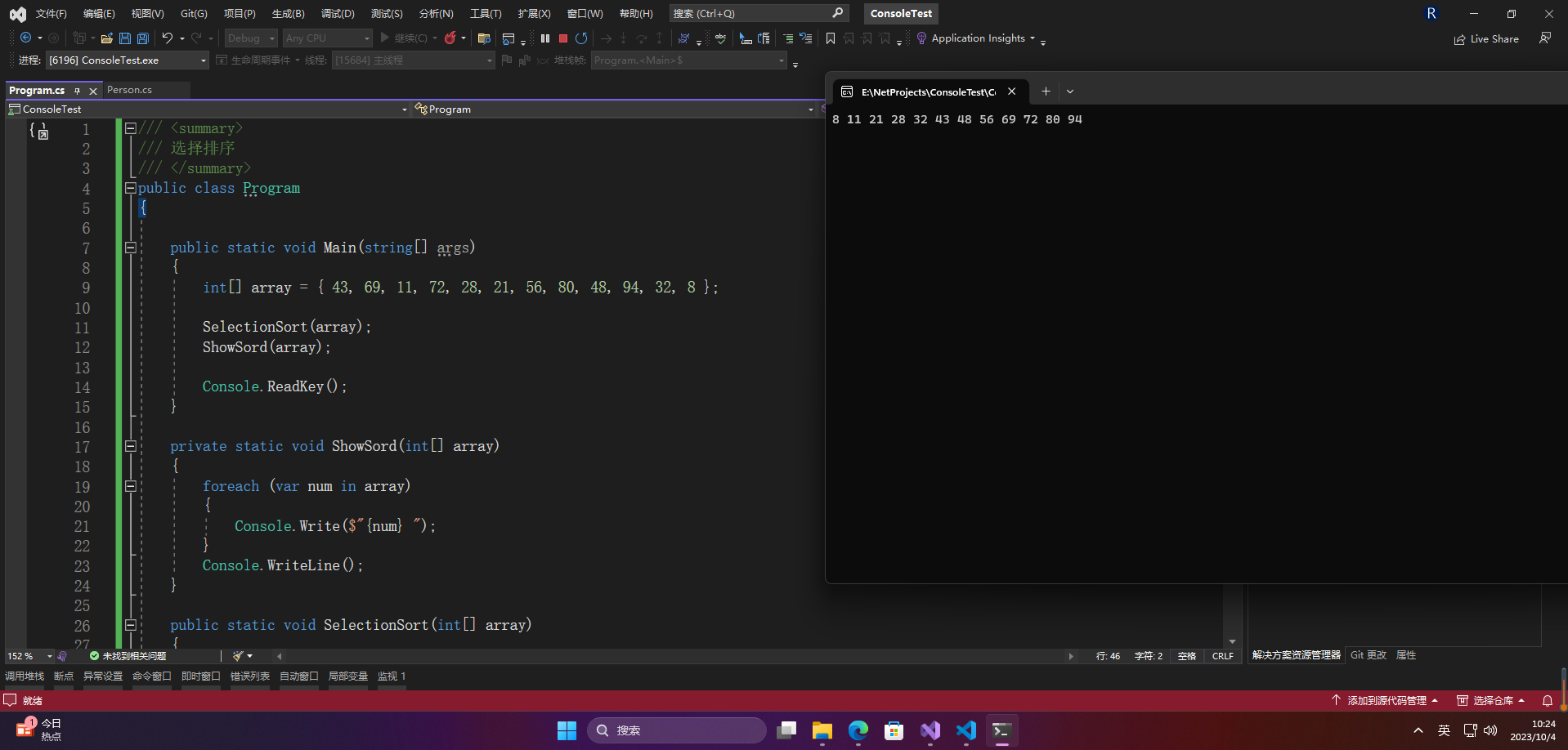Open the Git(G) menu
1568x750 pixels.
coord(194,14)
